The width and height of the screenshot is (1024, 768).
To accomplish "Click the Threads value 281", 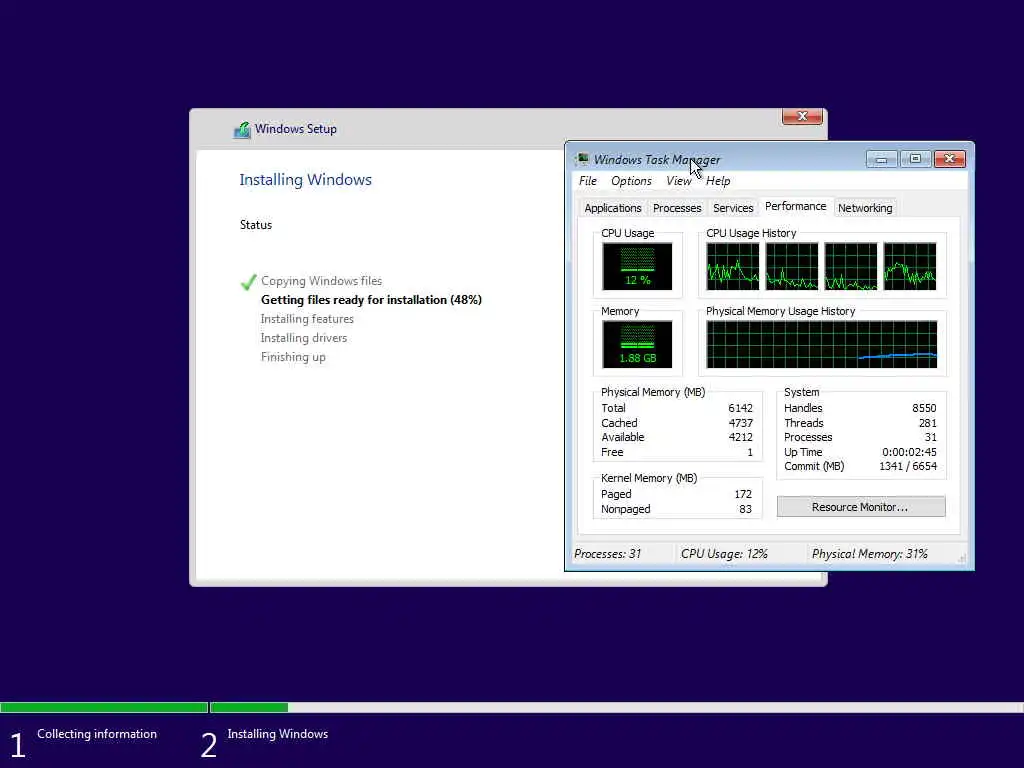I will click(x=927, y=423).
